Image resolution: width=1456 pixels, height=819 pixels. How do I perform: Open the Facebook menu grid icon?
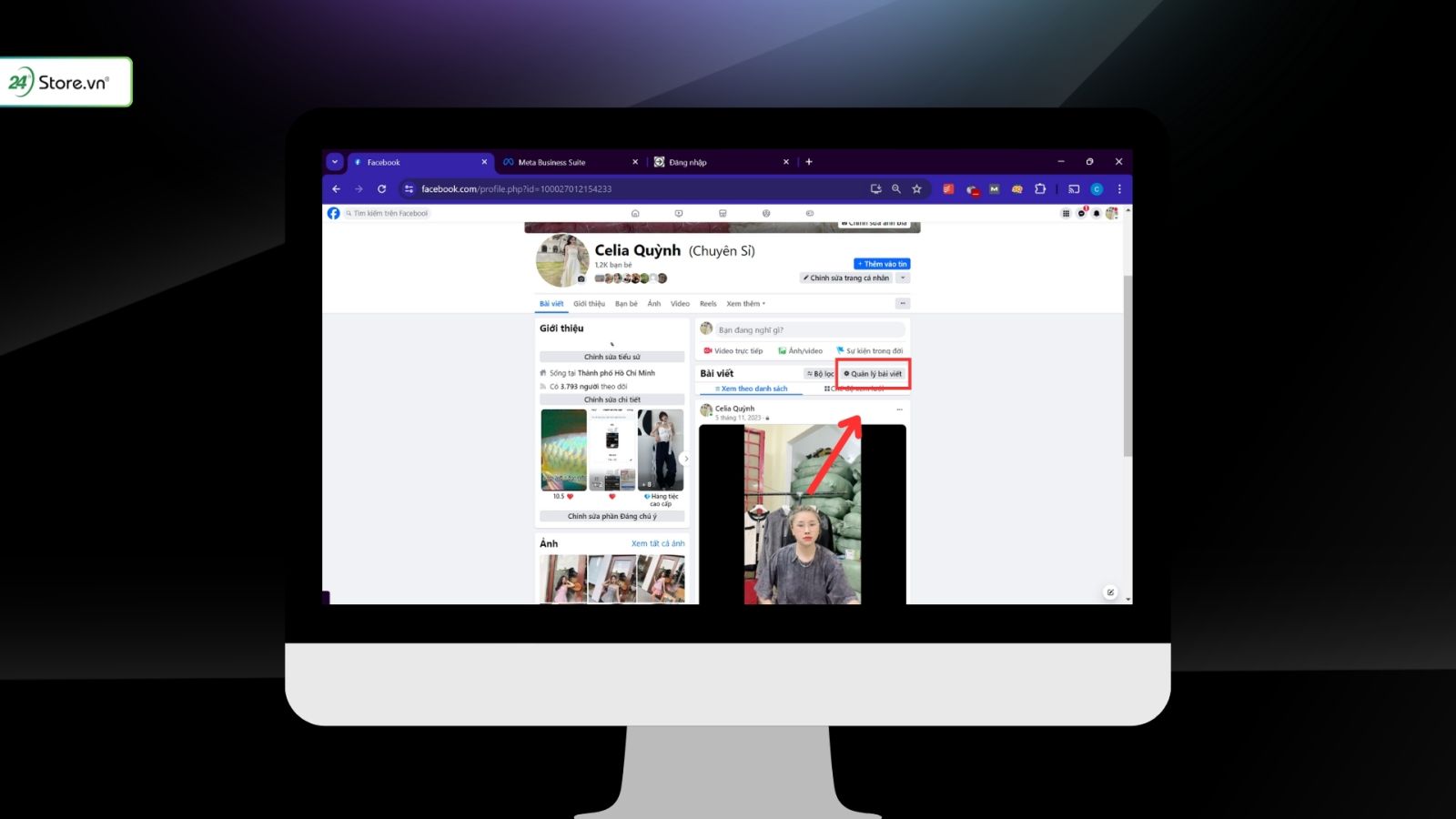tap(1066, 213)
